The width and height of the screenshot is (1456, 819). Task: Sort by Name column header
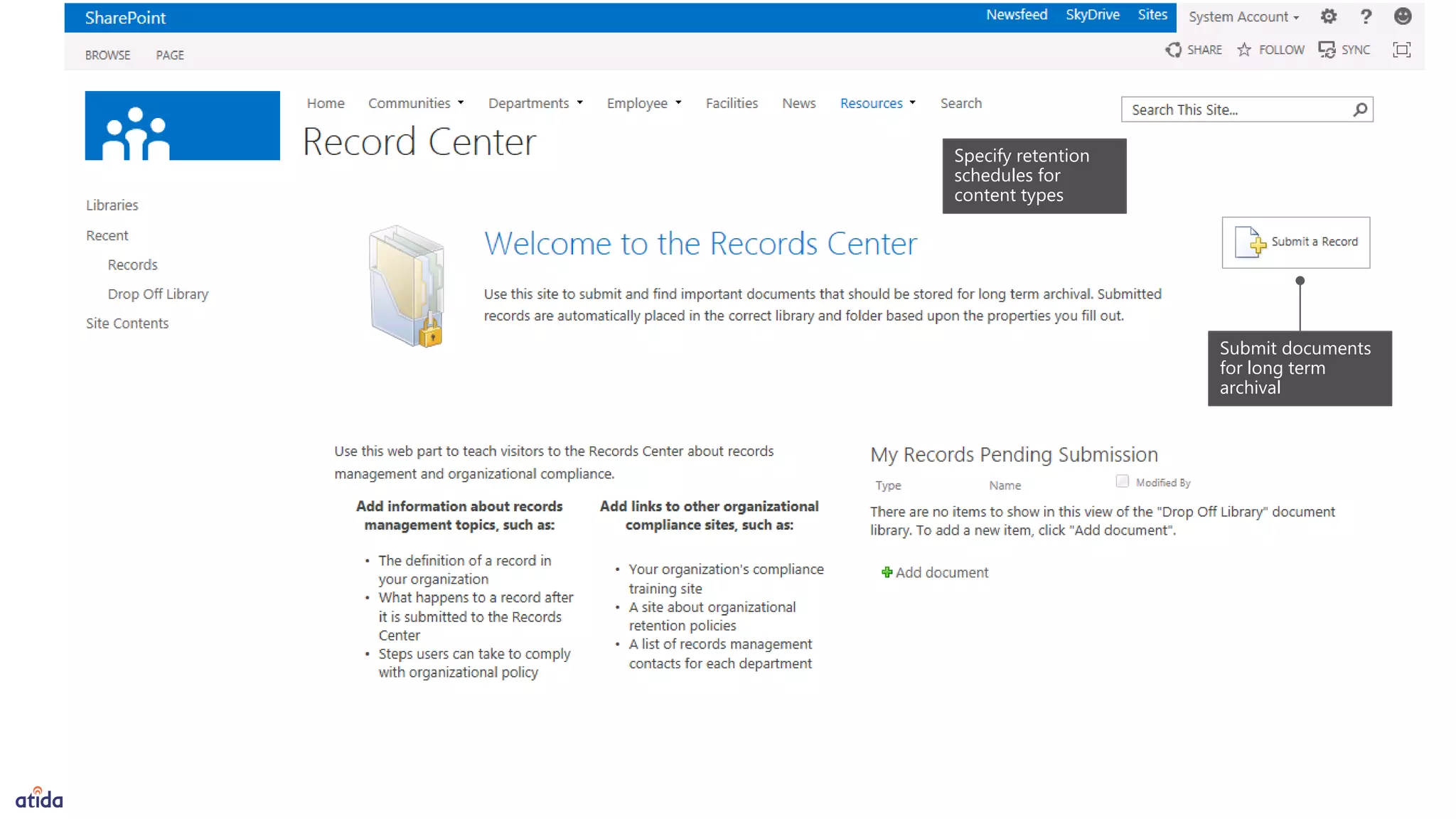1005,485
